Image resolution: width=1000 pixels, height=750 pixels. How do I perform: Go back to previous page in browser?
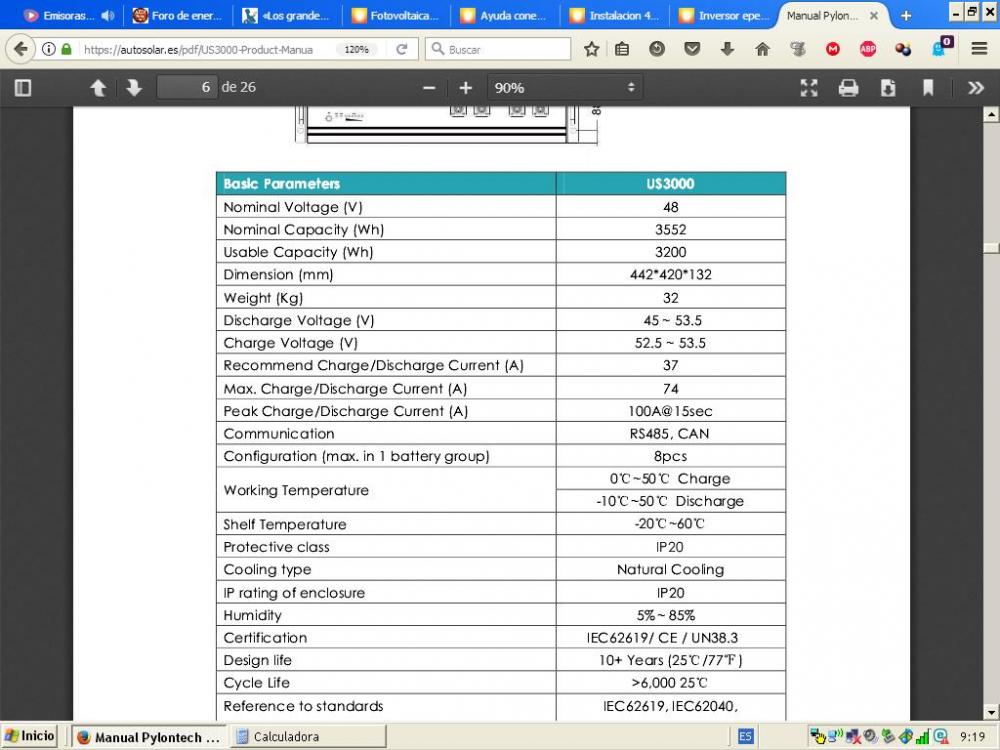[20, 49]
